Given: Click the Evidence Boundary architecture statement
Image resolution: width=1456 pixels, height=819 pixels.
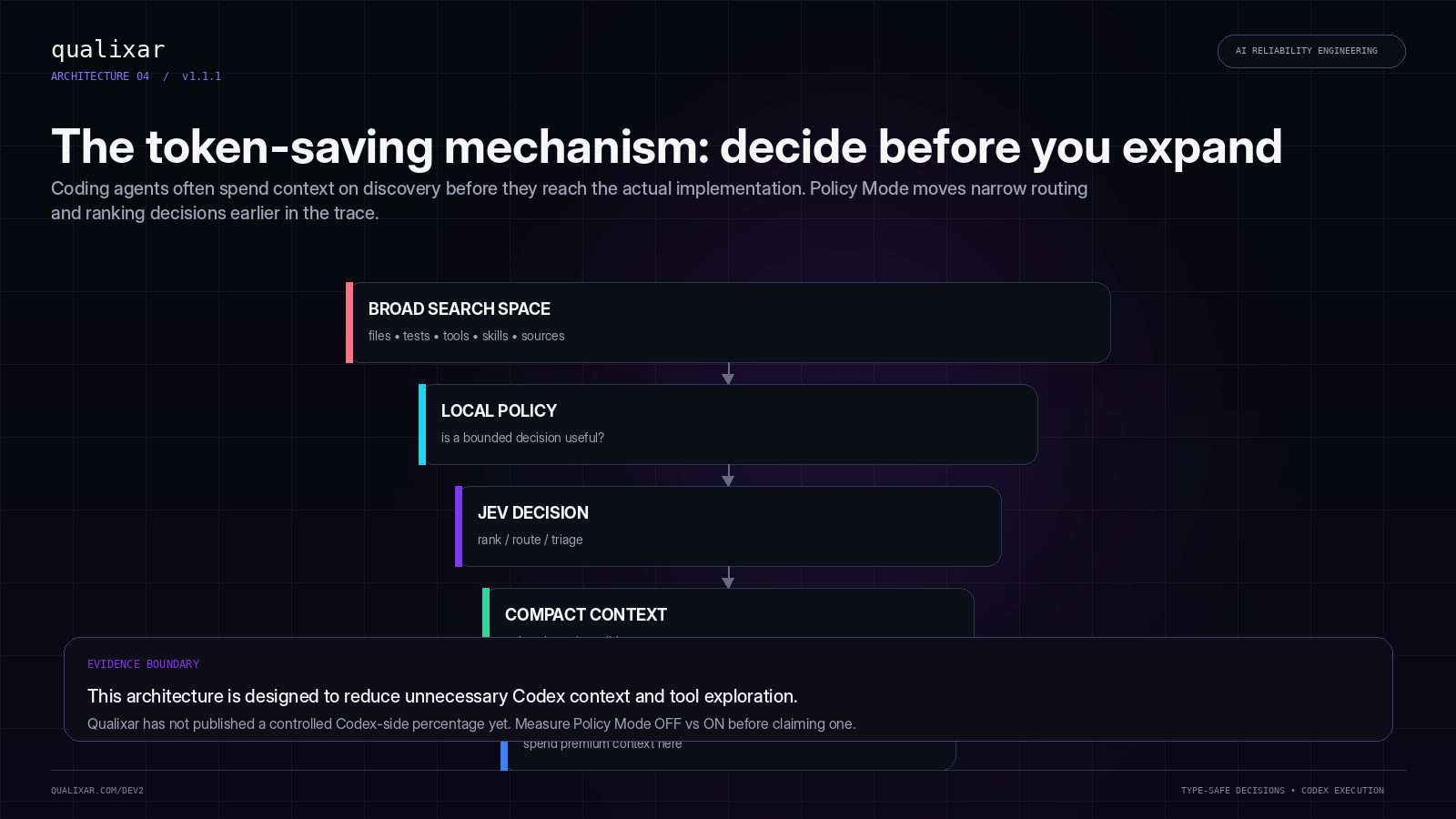Looking at the screenshot, I should tap(442, 696).
